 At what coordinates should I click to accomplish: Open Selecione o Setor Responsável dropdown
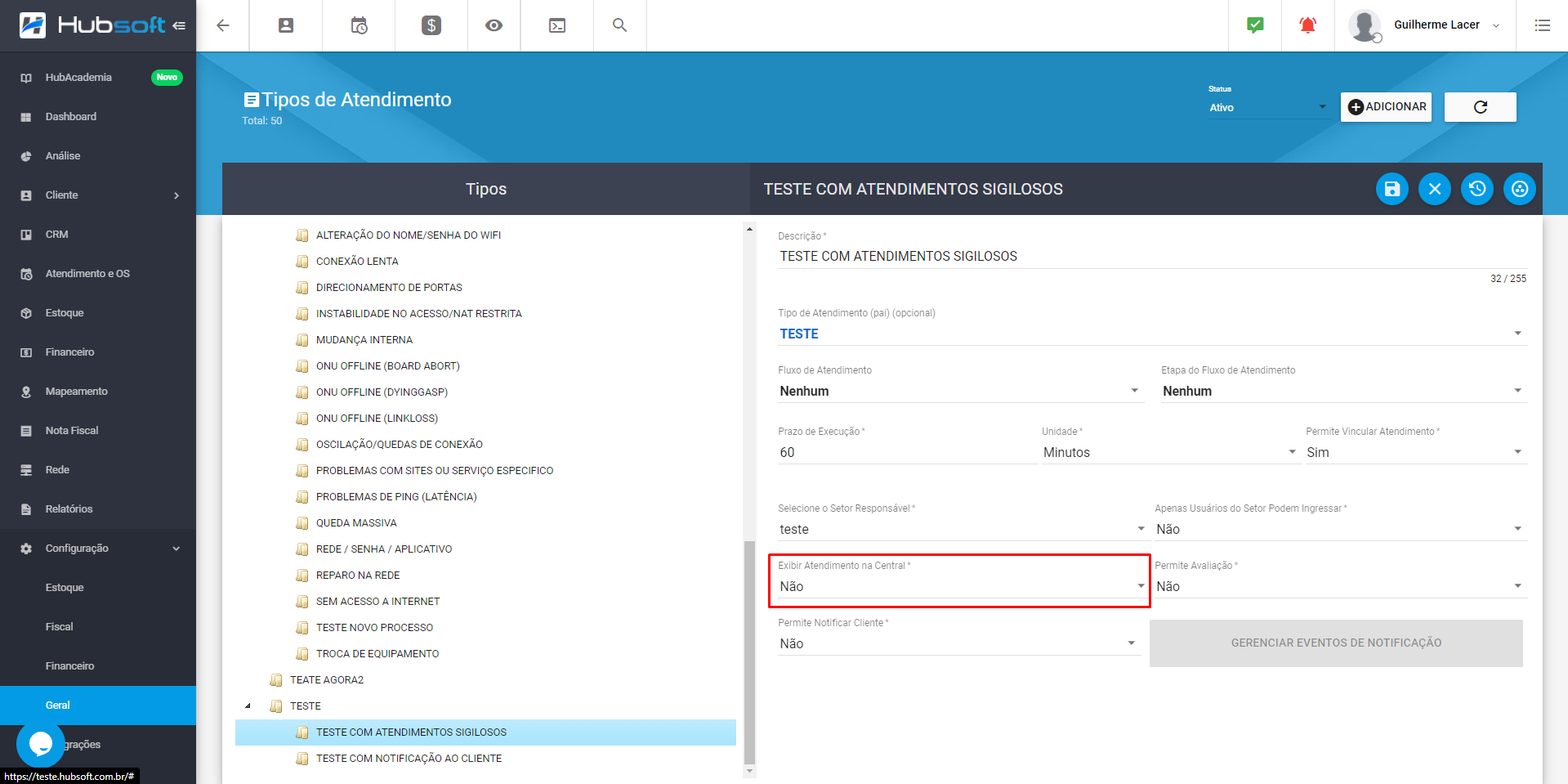[x=963, y=529]
